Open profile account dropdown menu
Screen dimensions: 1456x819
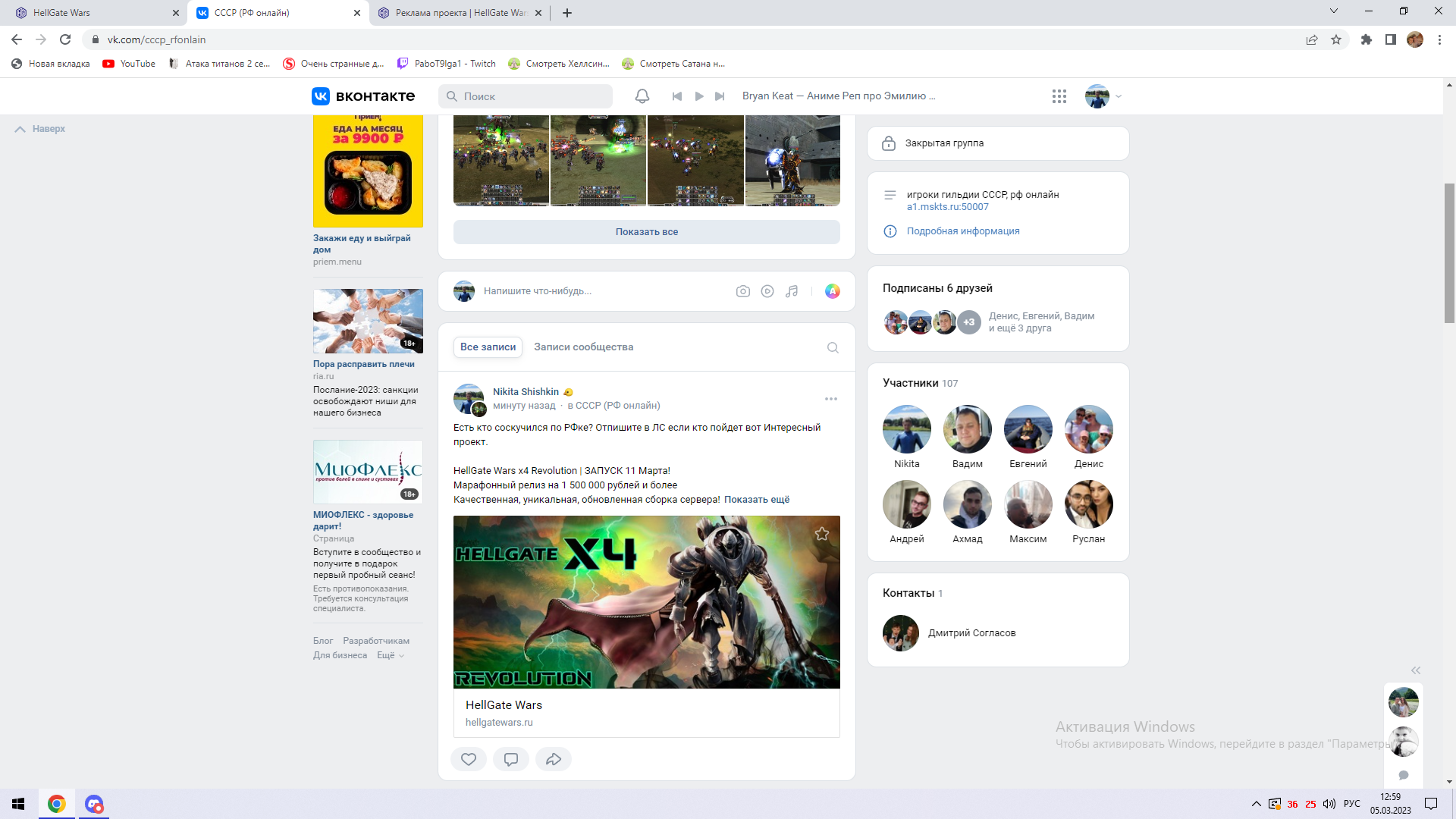point(1103,96)
